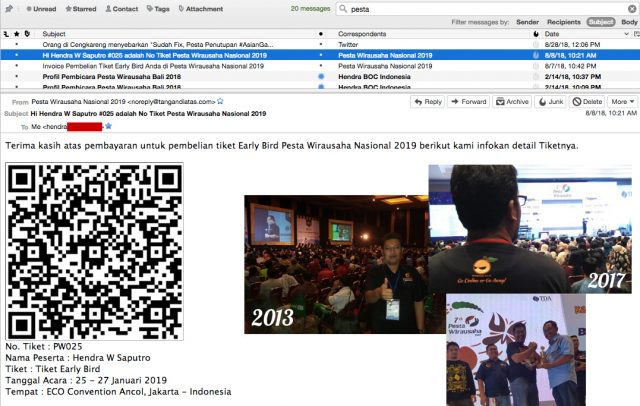Toggle the Starred quick filter

[82, 8]
